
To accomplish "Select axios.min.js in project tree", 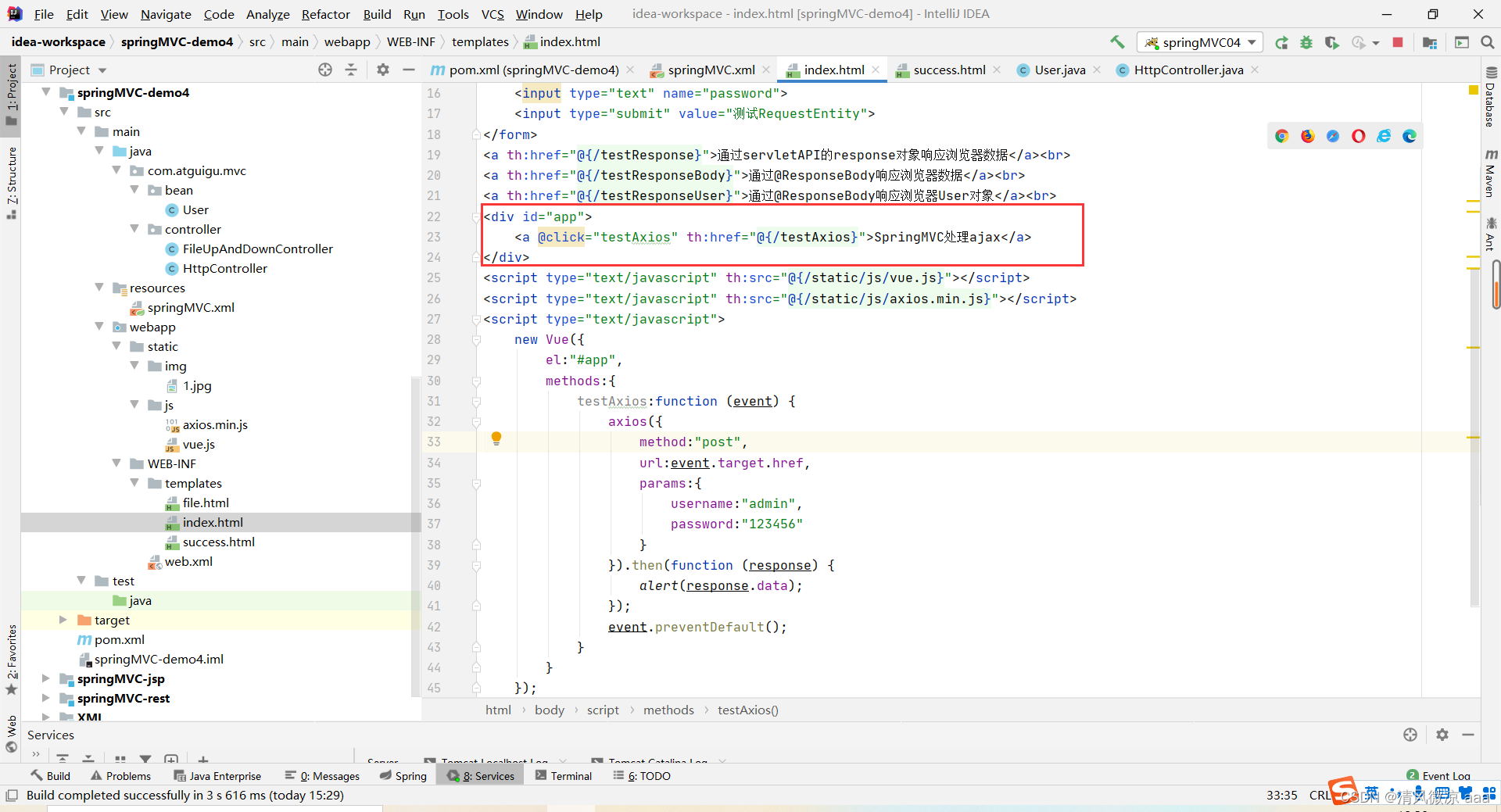I will tap(215, 424).
